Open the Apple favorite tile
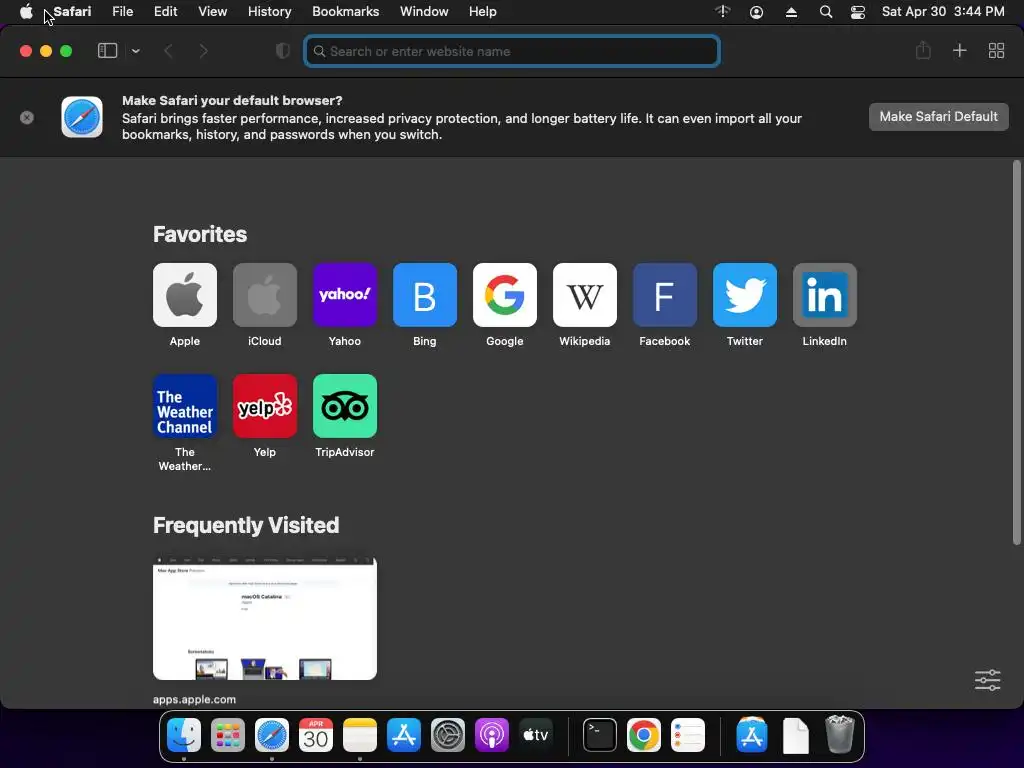The image size is (1024, 768). coord(185,295)
